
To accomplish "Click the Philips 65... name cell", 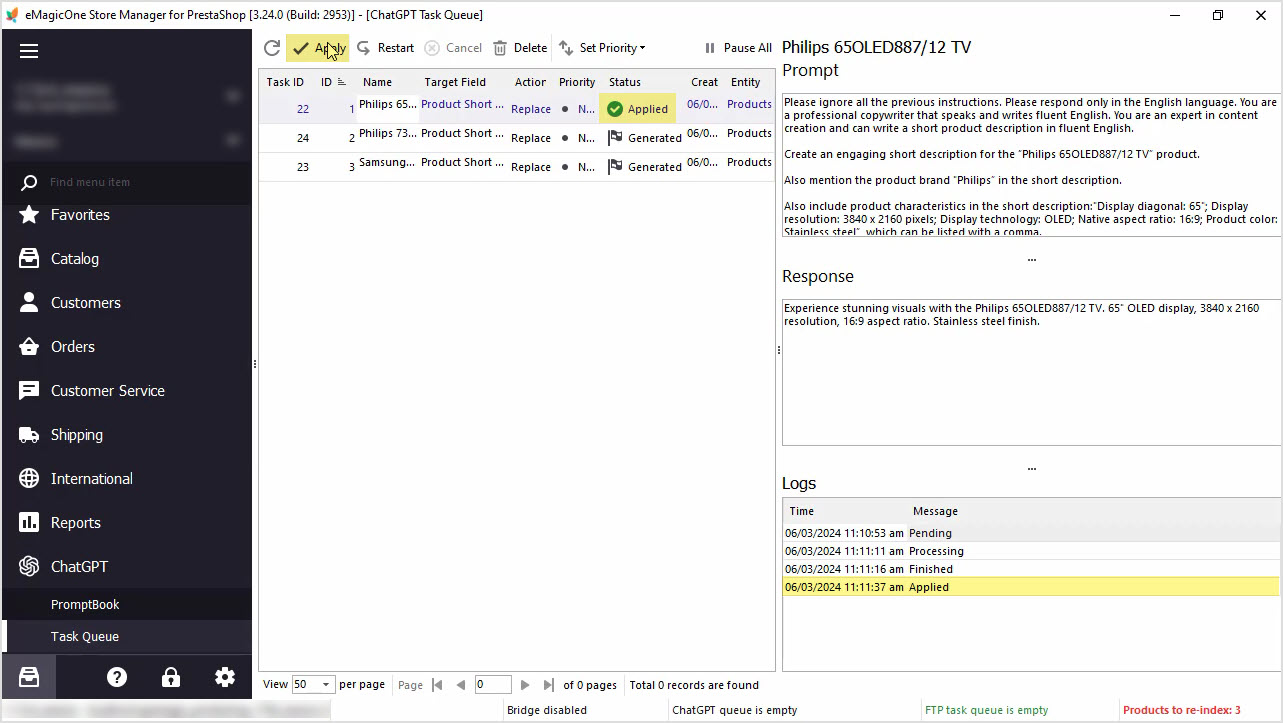I will pyautogui.click(x=388, y=104).
